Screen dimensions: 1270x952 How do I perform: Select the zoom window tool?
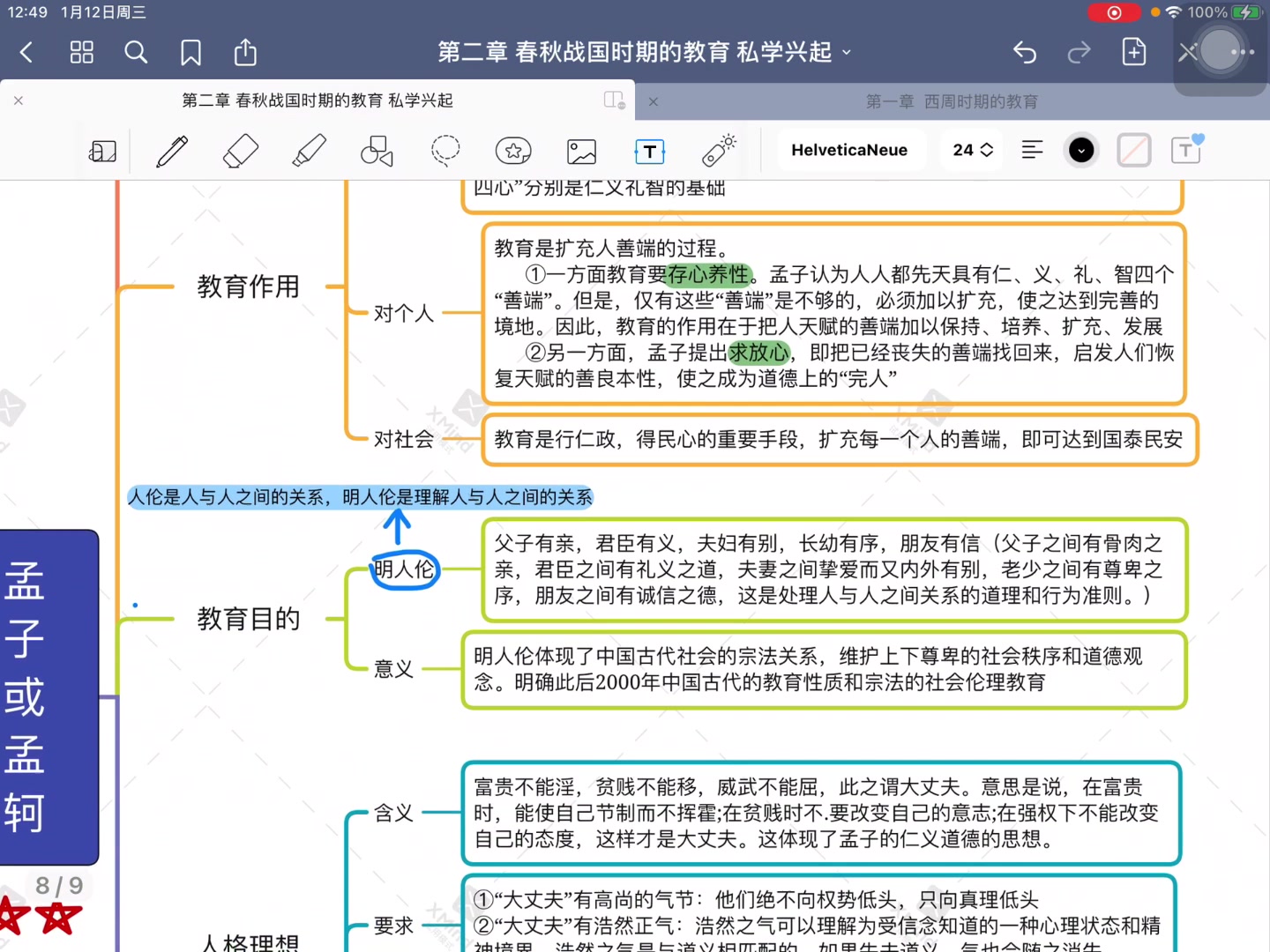[x=103, y=151]
